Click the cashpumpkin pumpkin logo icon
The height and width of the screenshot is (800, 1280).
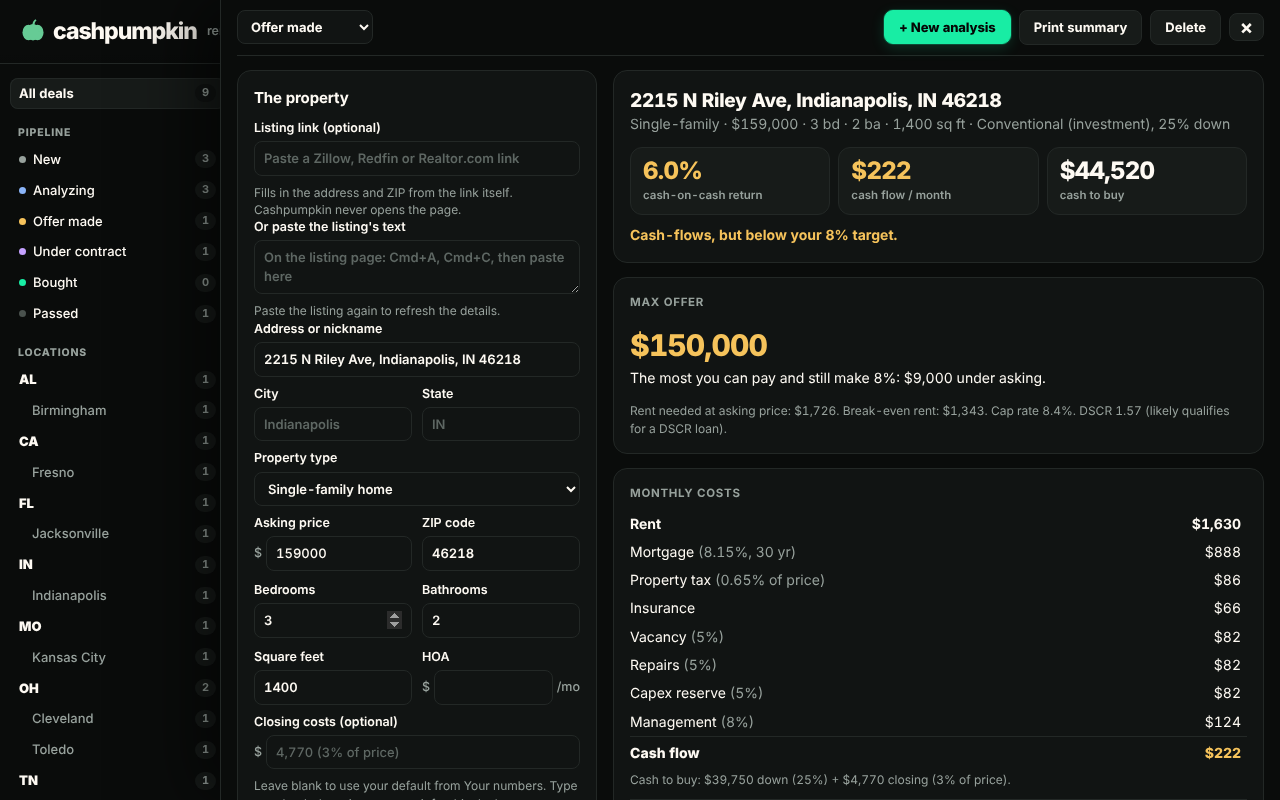point(33,30)
